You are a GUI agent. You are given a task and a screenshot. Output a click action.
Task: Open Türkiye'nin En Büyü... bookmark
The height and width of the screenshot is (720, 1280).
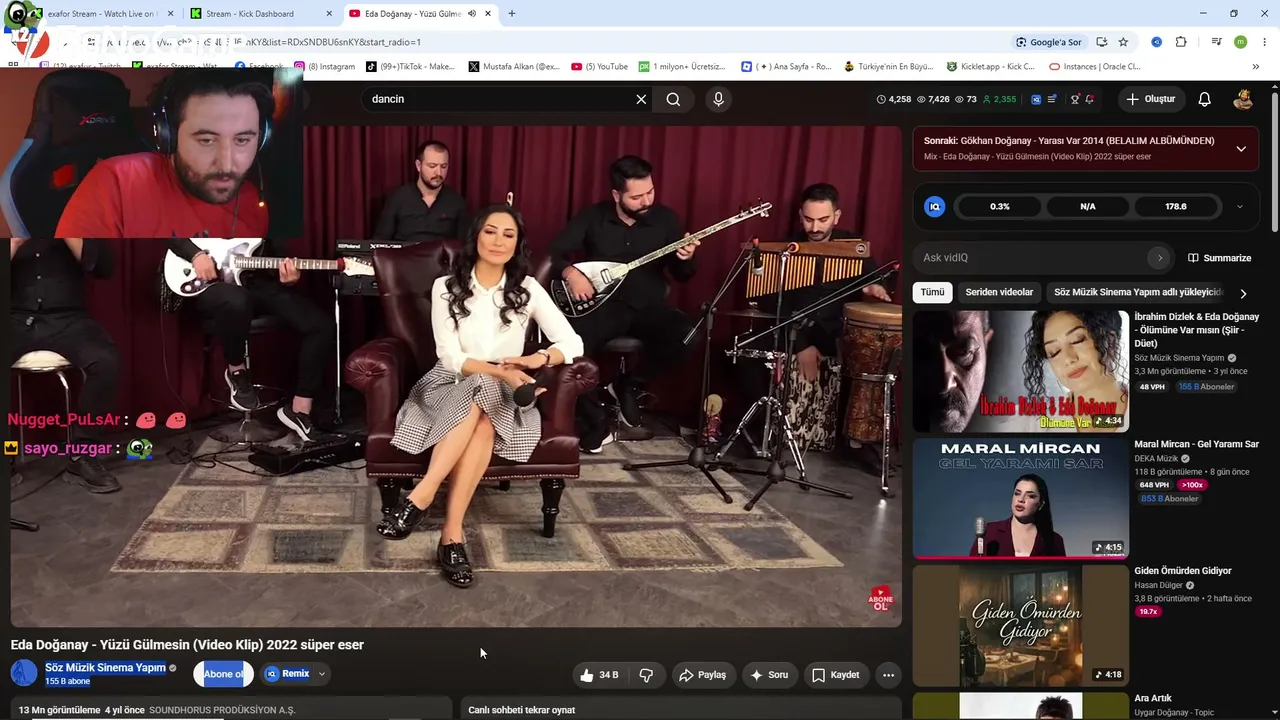tap(888, 67)
